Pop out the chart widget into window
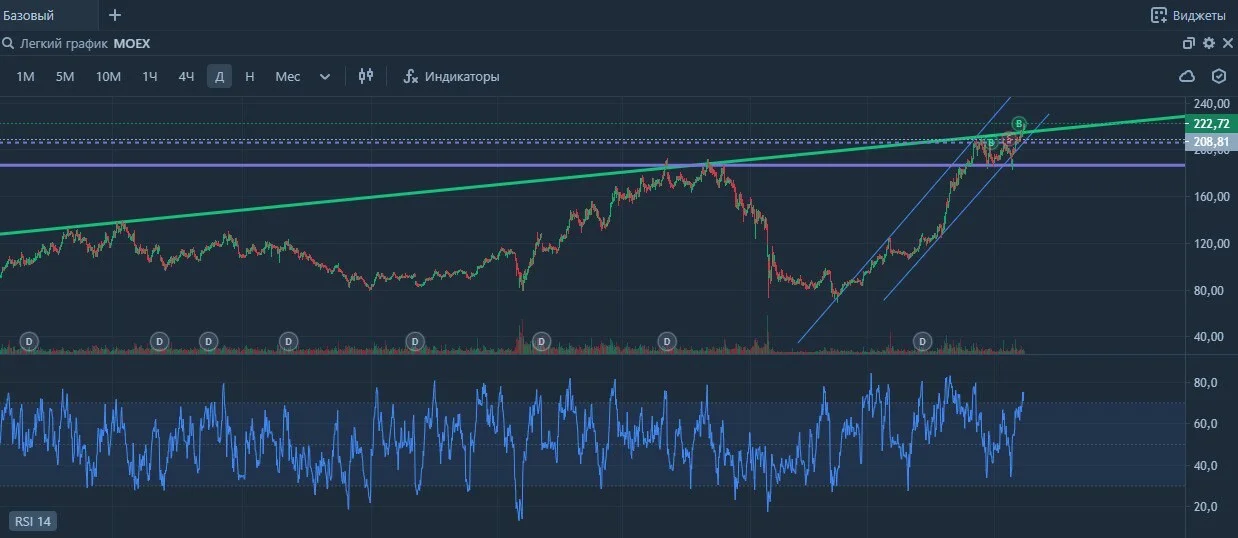Viewport: 1238px width, 538px height. click(x=1189, y=43)
